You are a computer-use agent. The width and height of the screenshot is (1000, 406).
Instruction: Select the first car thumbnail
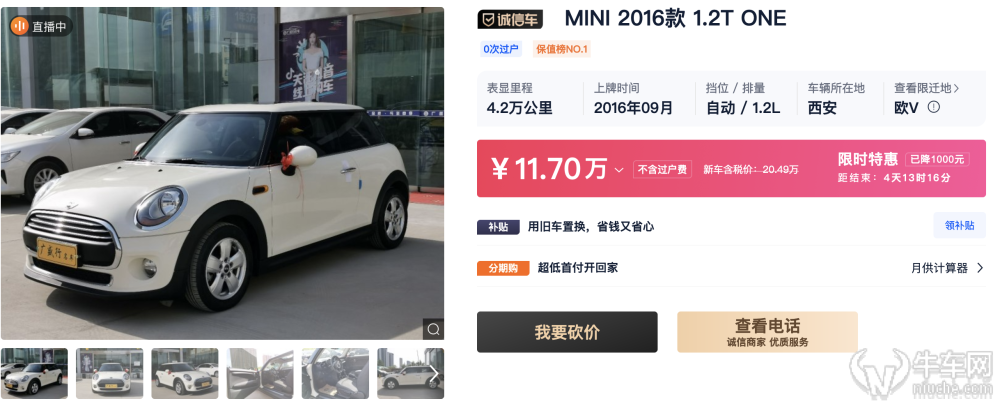tap(34, 373)
